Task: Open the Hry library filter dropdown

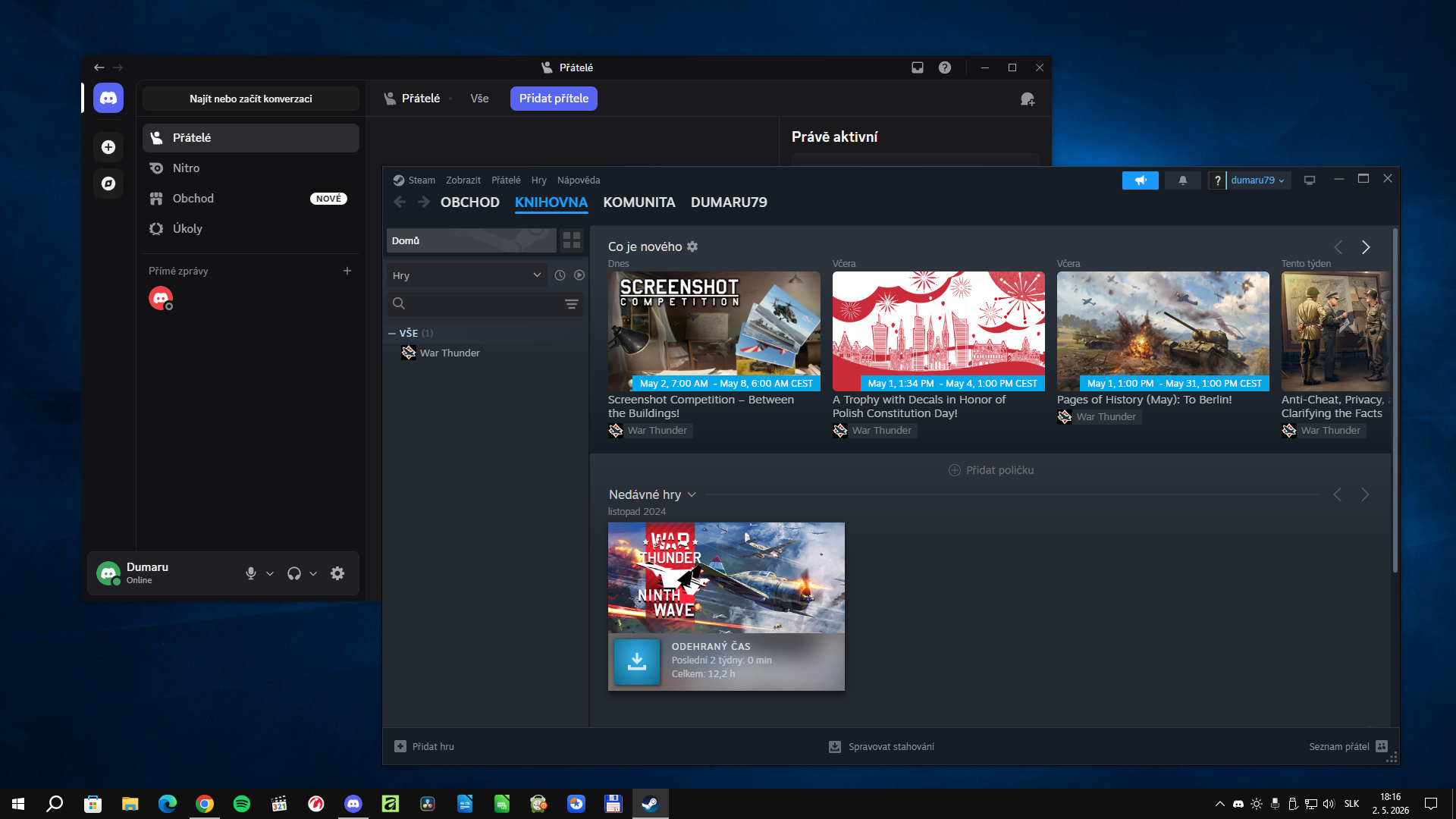Action: click(467, 275)
